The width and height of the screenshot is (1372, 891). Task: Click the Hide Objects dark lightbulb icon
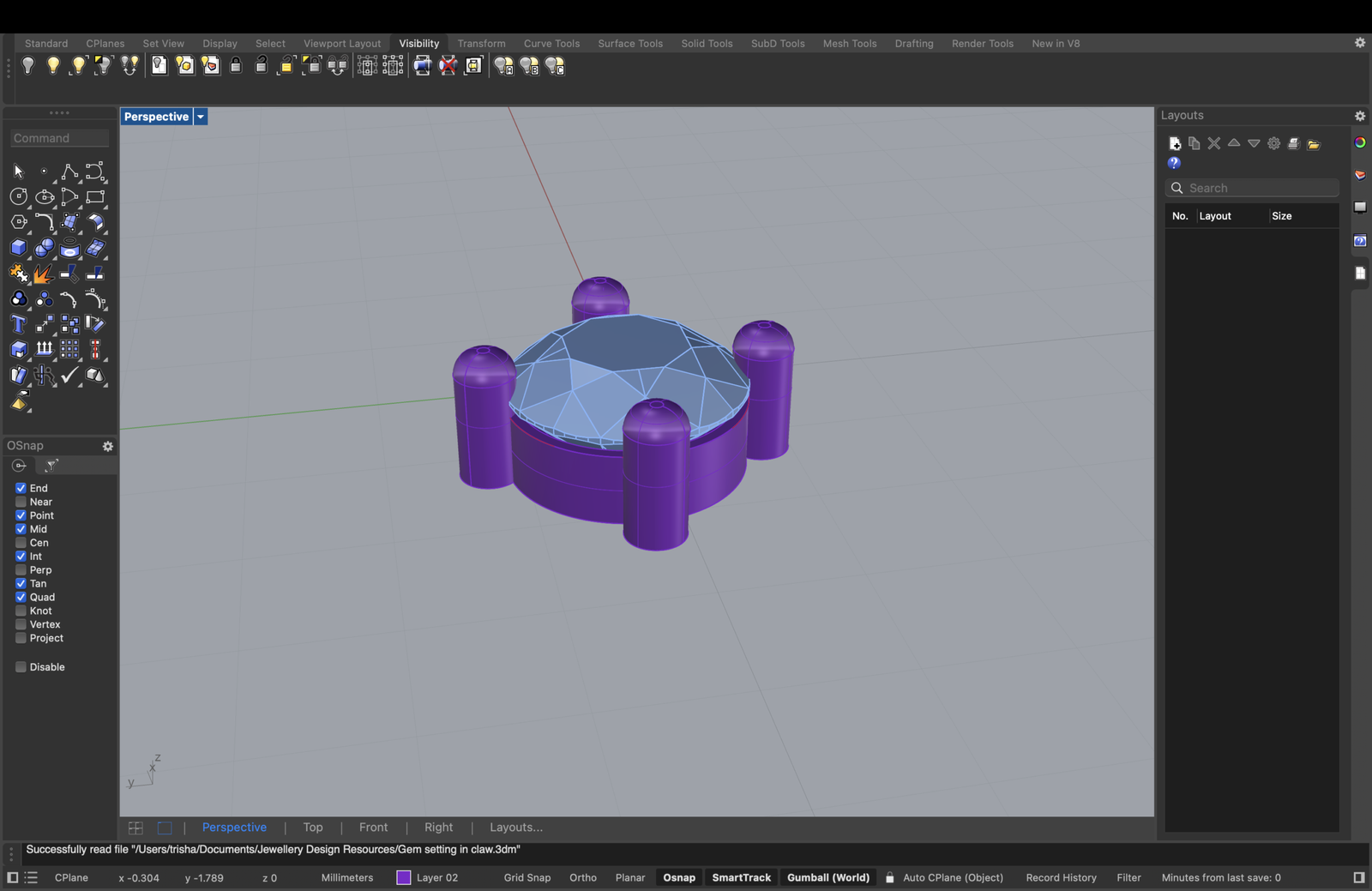coord(27,66)
